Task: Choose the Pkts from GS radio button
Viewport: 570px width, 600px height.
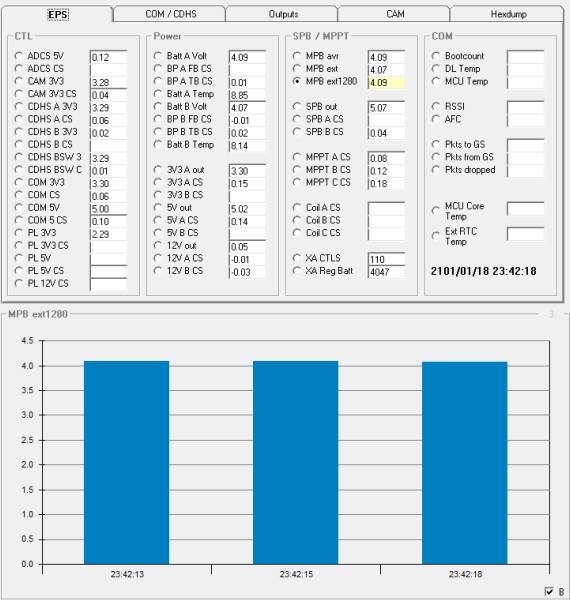Action: click(436, 157)
